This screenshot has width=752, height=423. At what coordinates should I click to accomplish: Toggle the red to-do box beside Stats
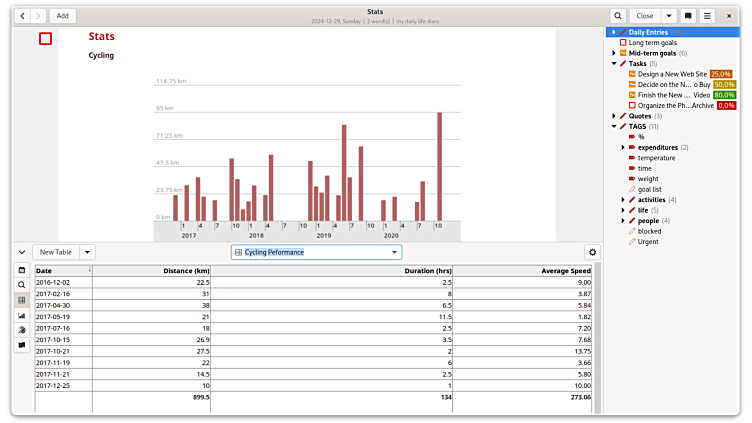(46, 38)
